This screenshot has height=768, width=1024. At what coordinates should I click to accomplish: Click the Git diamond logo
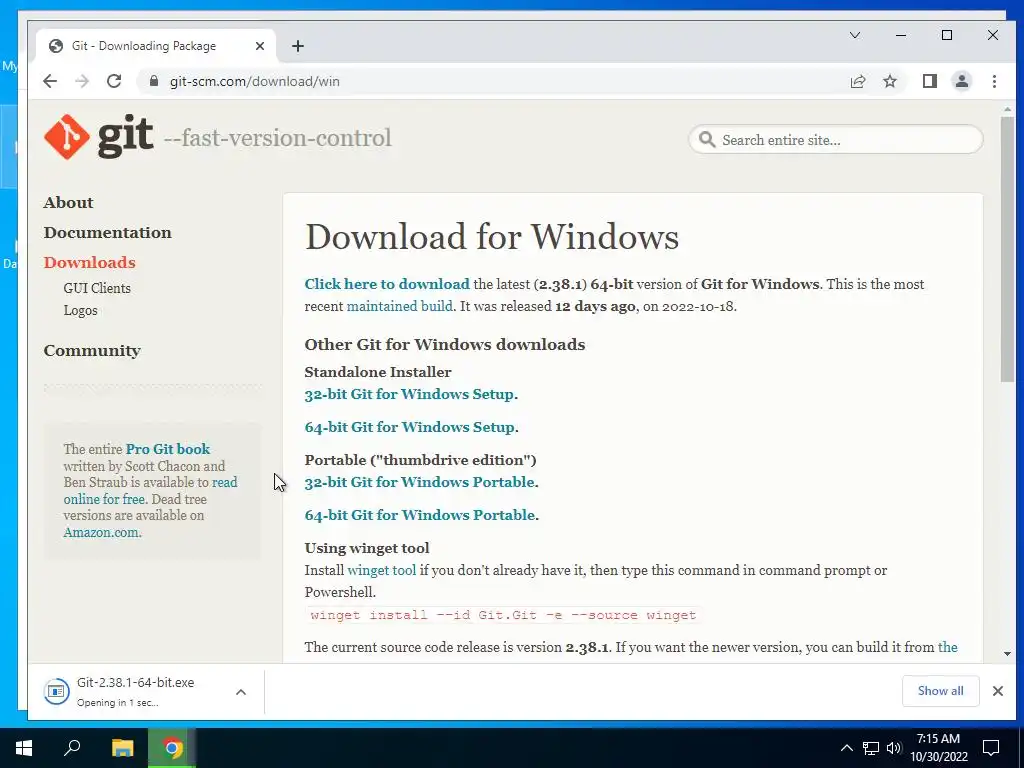point(67,137)
